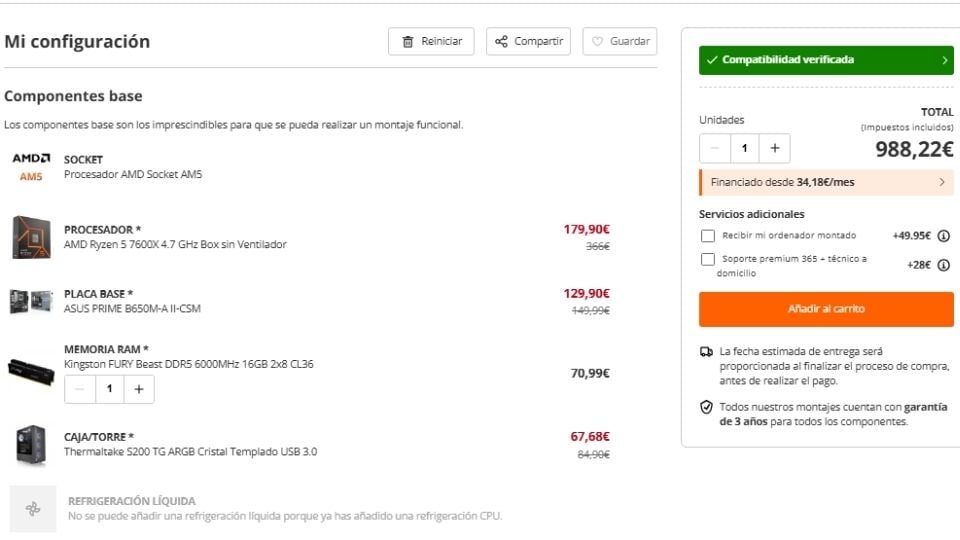This screenshot has height=540, width=960.
Task: Click the delivery truck icon
Action: [x=707, y=352]
